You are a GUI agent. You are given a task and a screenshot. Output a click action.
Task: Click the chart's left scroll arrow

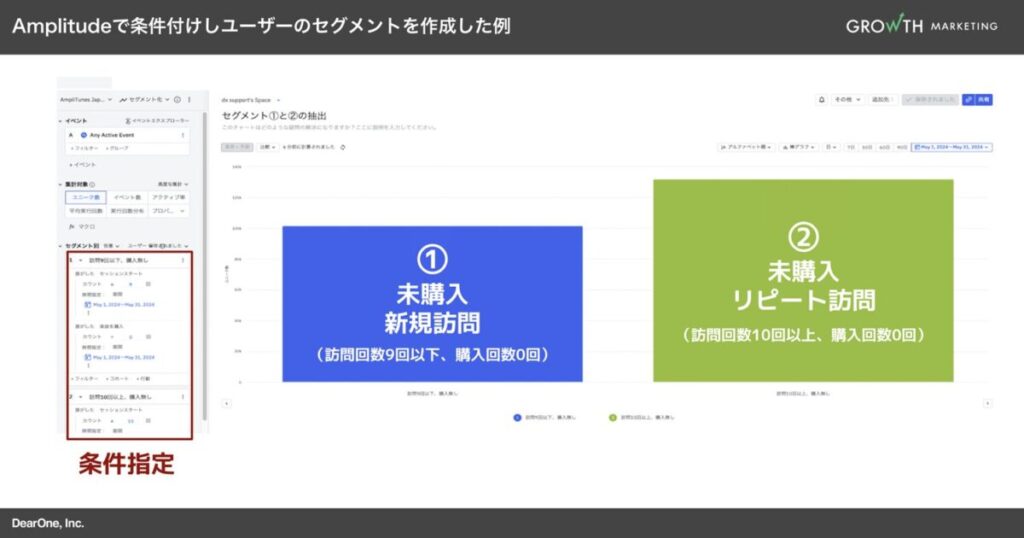click(226, 403)
